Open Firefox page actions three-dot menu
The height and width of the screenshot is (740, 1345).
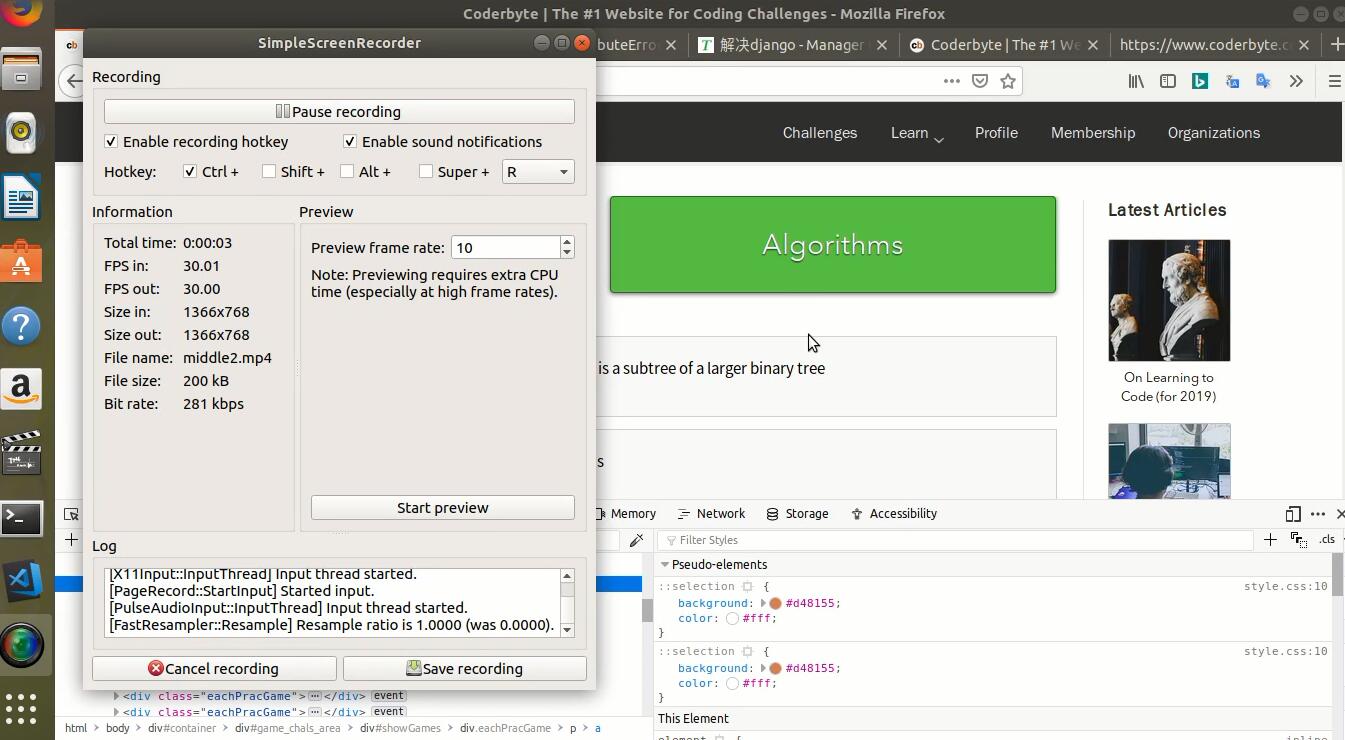[x=952, y=81]
